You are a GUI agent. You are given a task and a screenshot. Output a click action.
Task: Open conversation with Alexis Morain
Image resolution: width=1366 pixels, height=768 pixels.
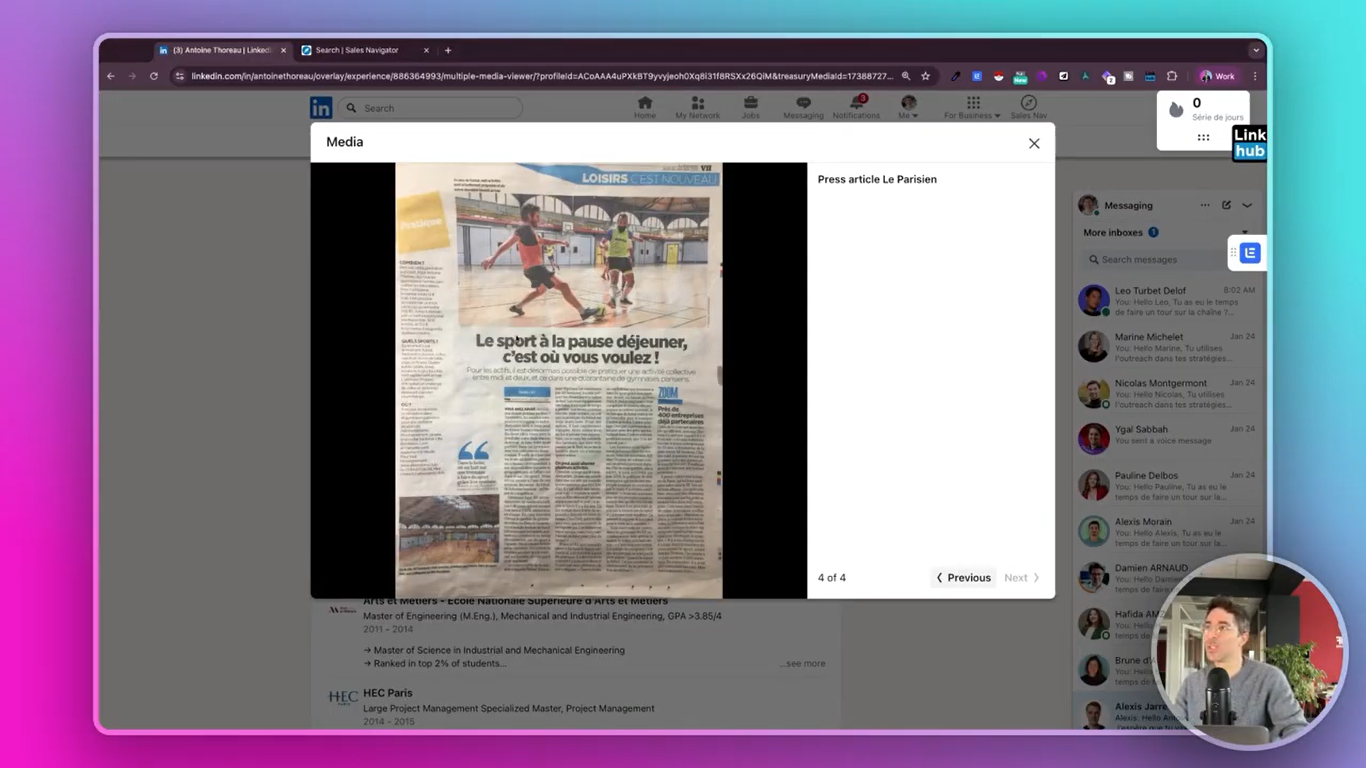(x=1166, y=531)
